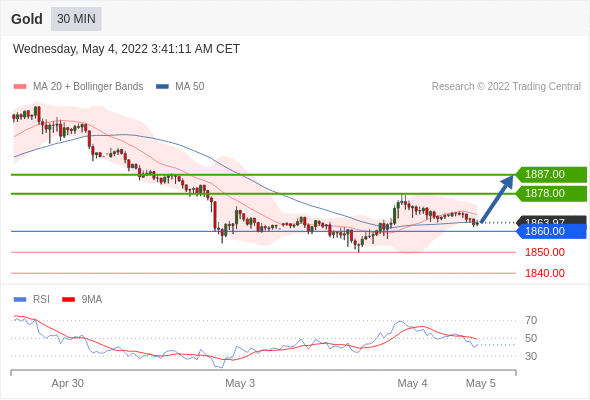Viewport: 590px width, 400px height.
Task: Click the Apr 30 date axis label
Action: [x=68, y=383]
